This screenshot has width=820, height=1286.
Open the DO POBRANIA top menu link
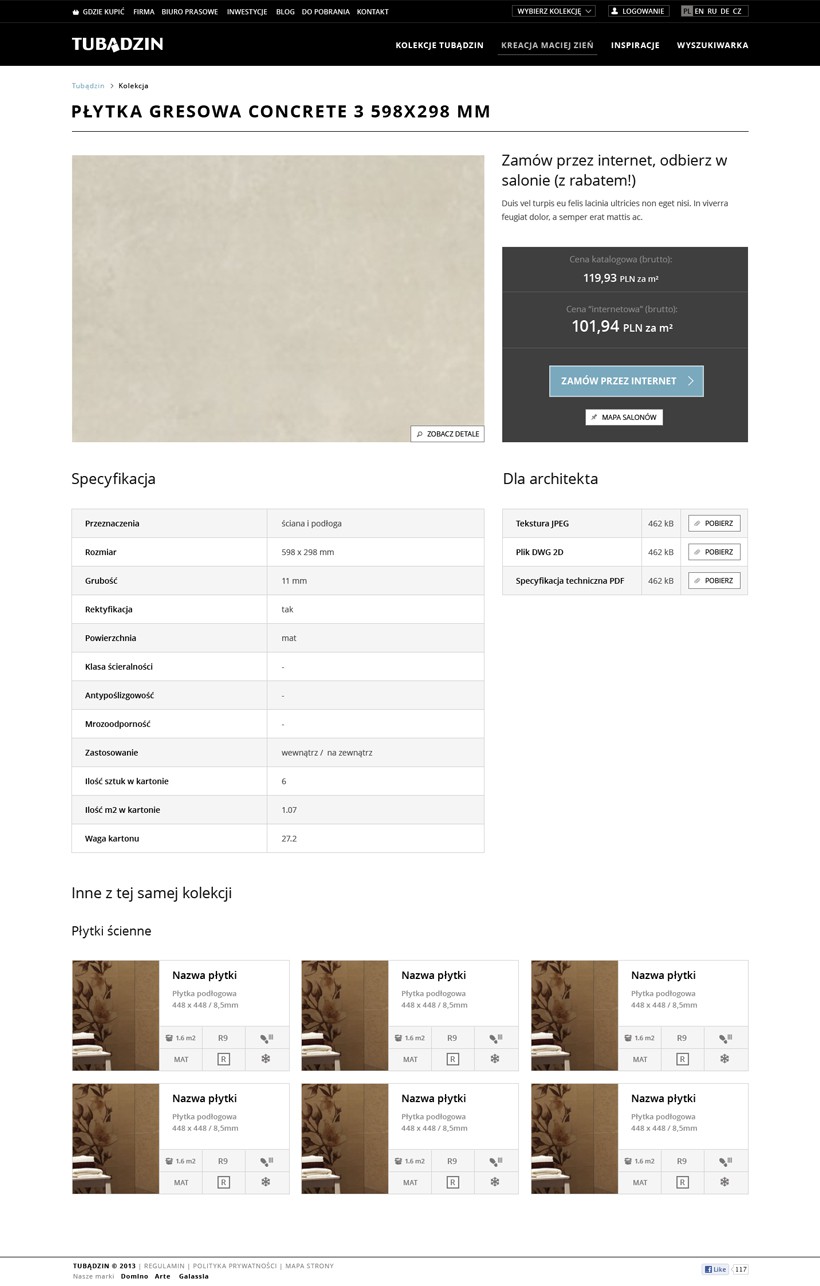(x=326, y=11)
